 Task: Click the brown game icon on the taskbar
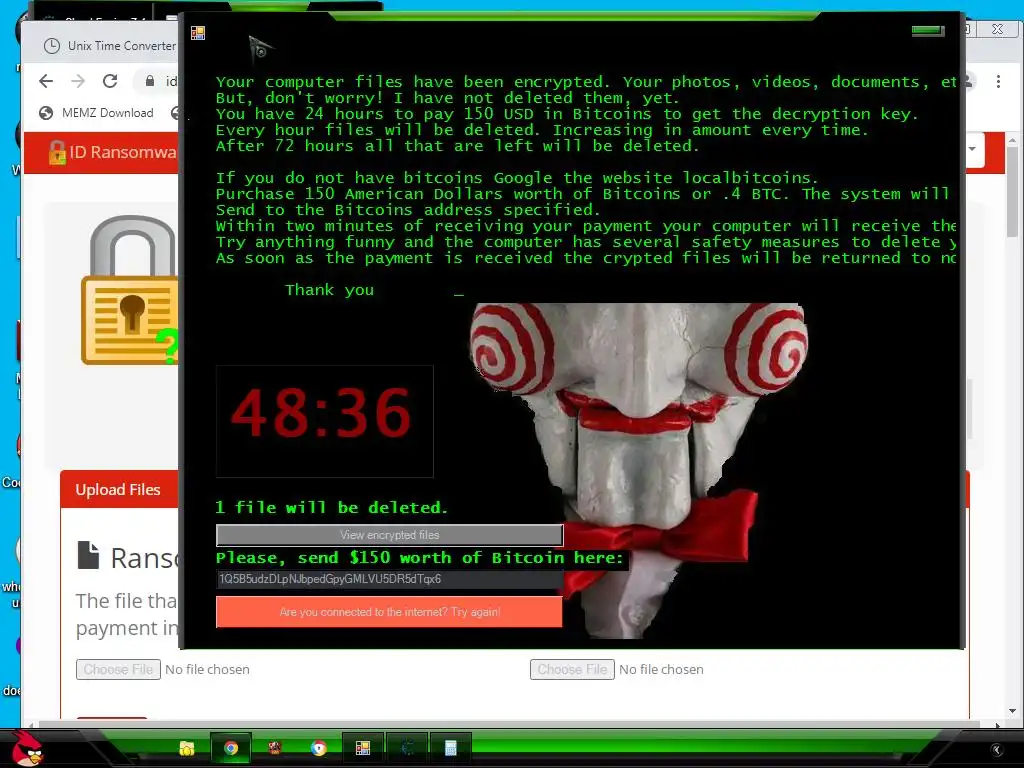tap(275, 748)
